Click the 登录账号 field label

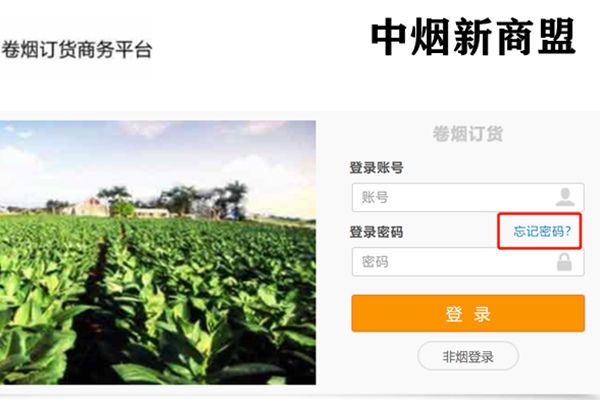coord(376,168)
